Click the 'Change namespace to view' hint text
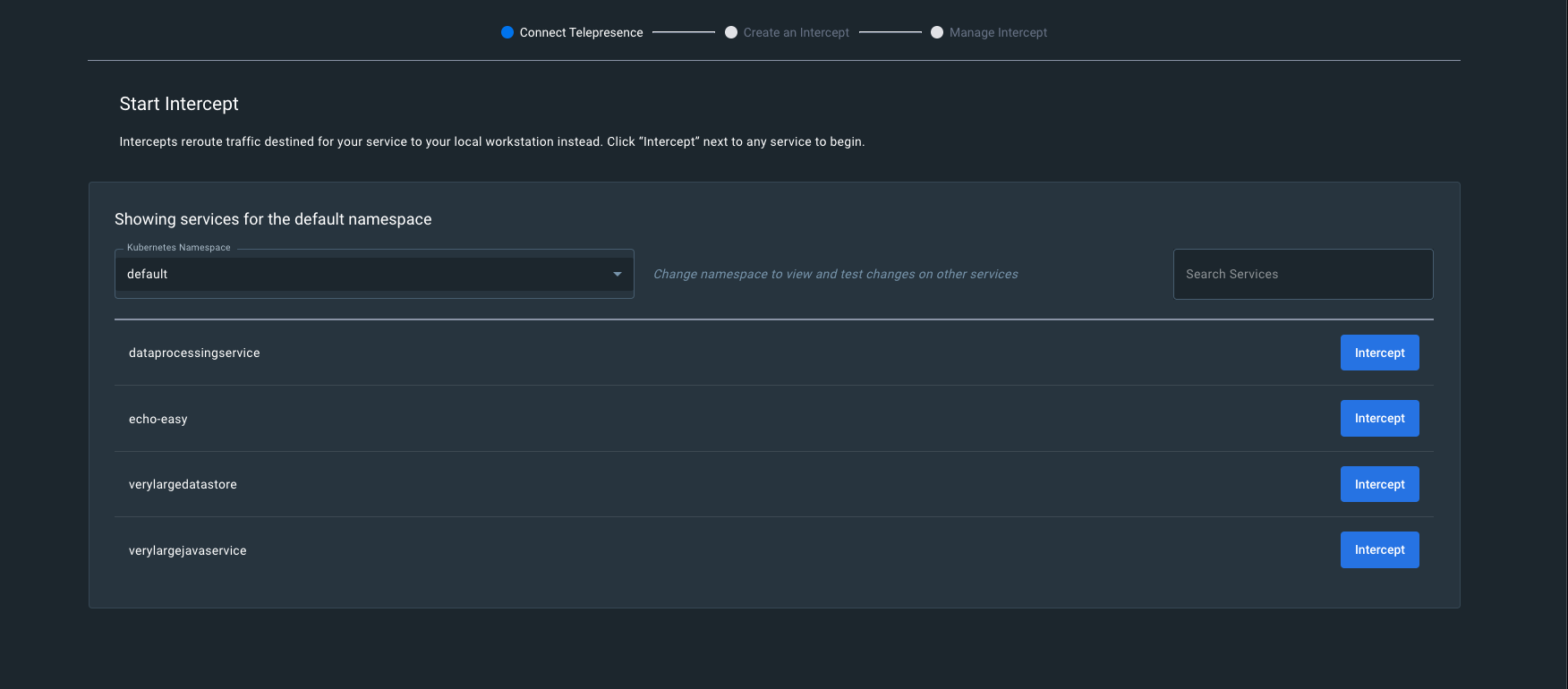 click(835, 274)
